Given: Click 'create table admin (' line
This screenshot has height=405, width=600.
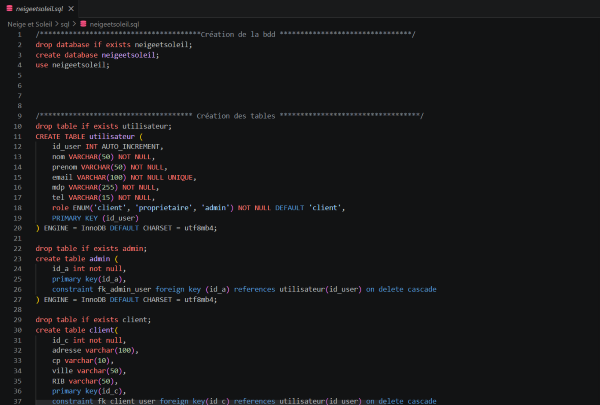Looking at the screenshot, I should [x=77, y=259].
